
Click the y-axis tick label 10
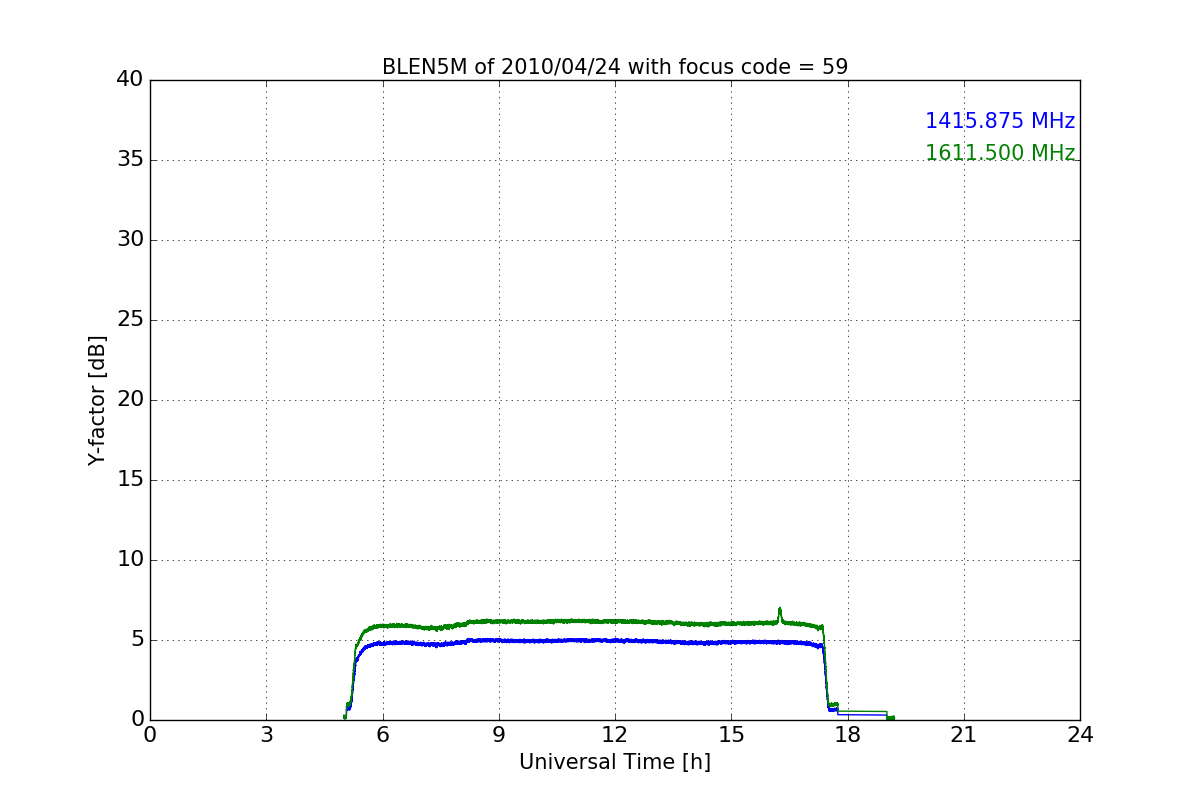pos(130,560)
